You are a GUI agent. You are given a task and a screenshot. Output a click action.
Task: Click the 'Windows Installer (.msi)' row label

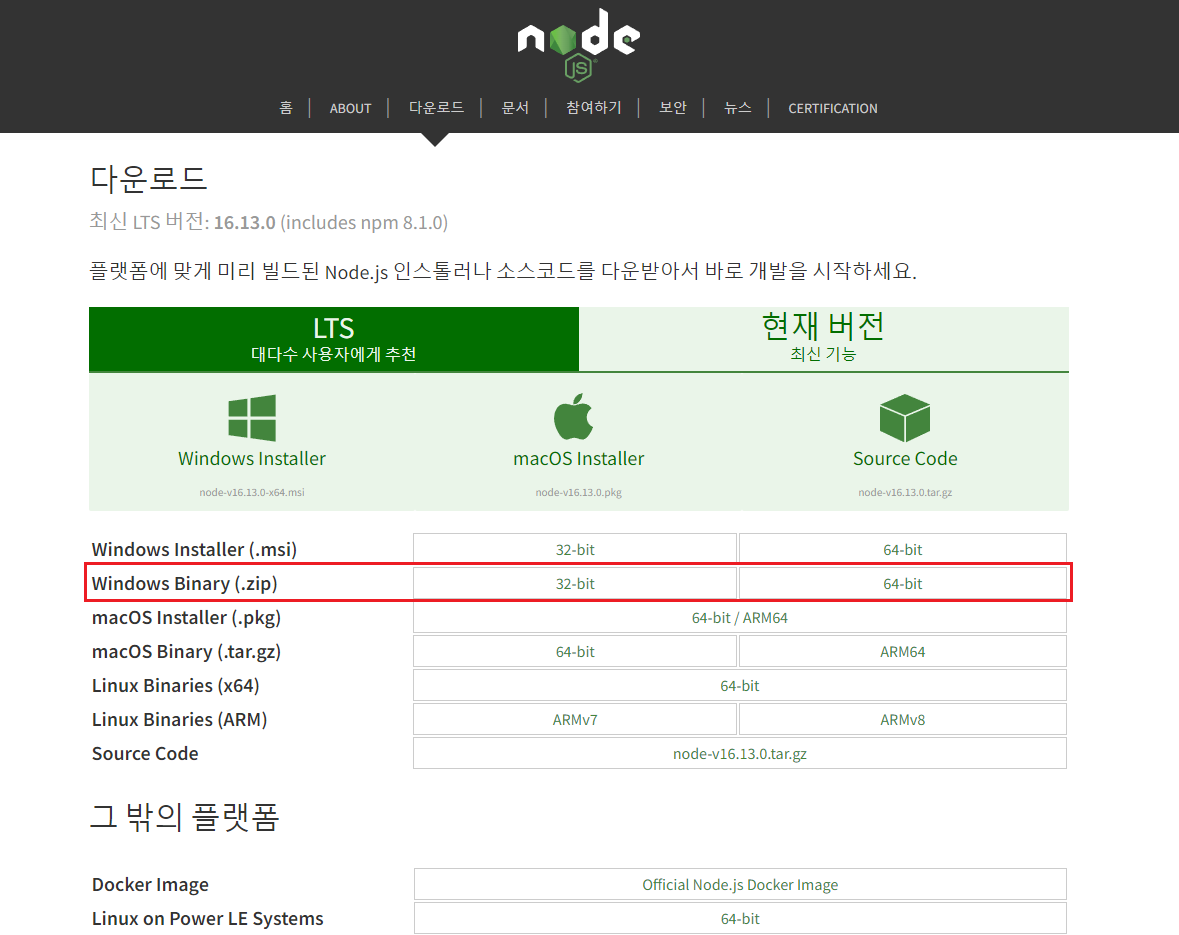194,550
